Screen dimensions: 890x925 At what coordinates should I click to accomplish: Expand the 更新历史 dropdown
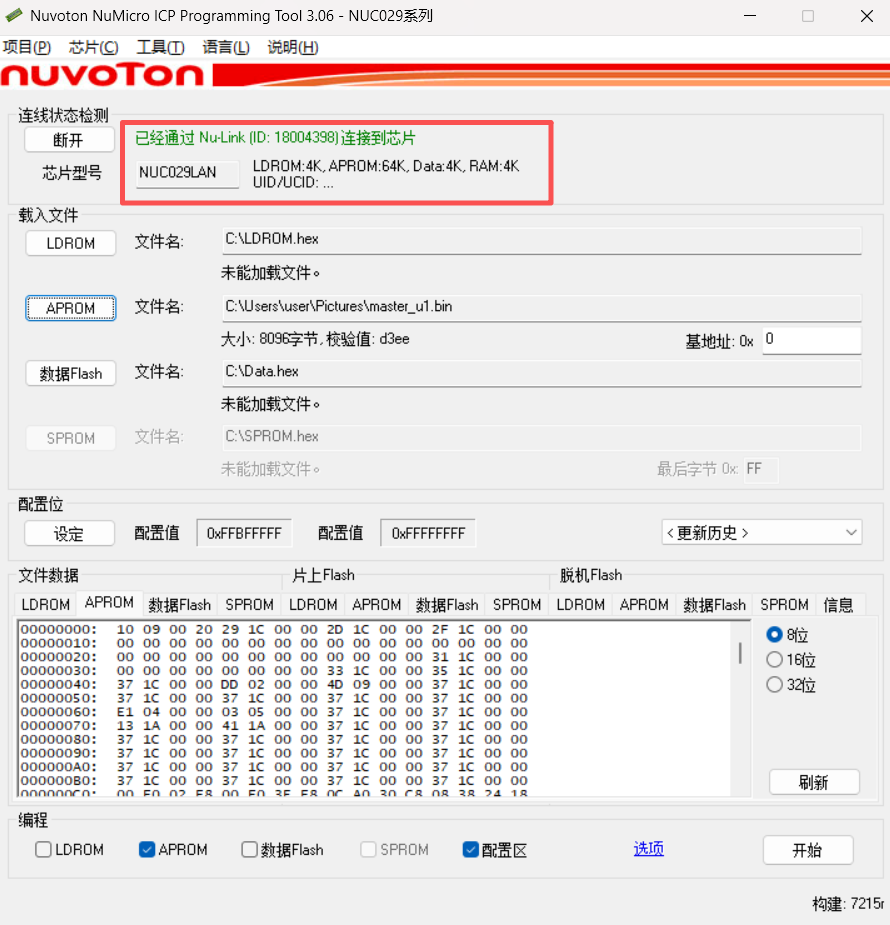click(761, 533)
